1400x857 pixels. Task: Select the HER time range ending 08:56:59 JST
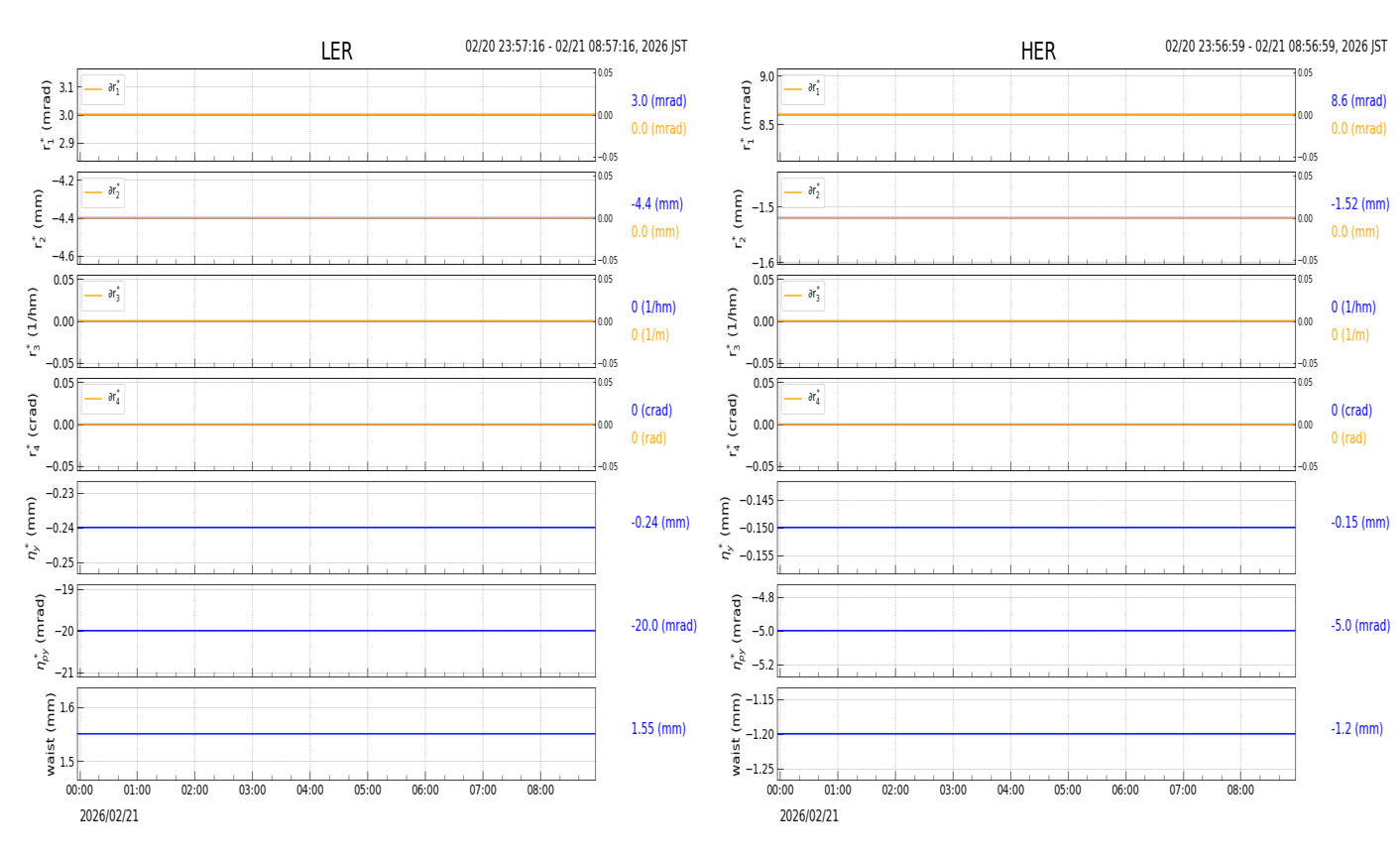coord(1276,47)
